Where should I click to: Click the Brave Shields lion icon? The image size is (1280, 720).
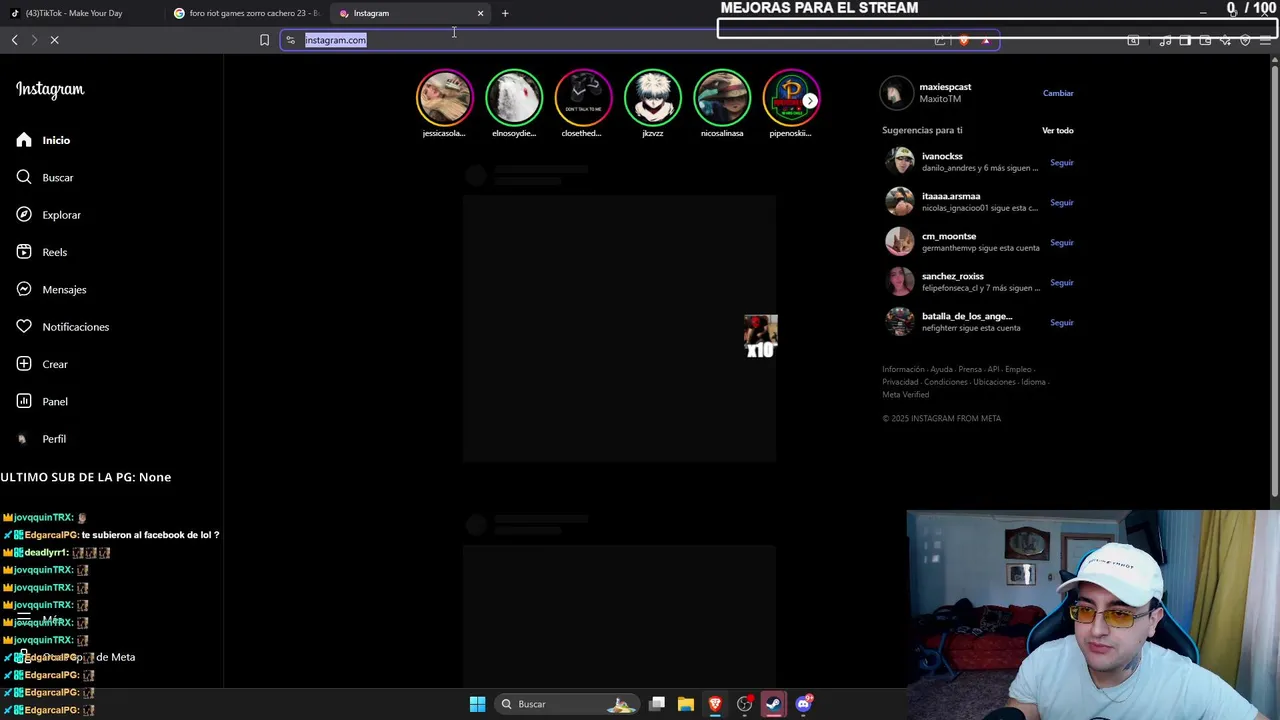pos(964,40)
